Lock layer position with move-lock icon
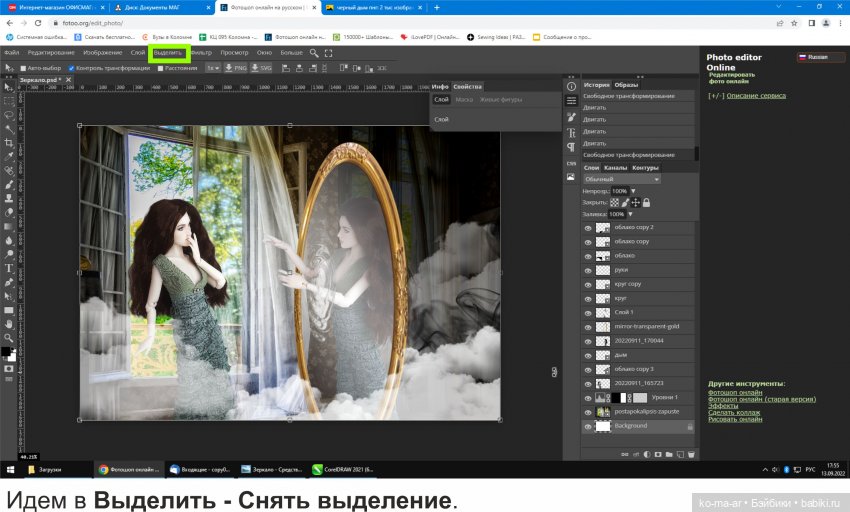Image resolution: width=850 pixels, height=512 pixels. 635,202
